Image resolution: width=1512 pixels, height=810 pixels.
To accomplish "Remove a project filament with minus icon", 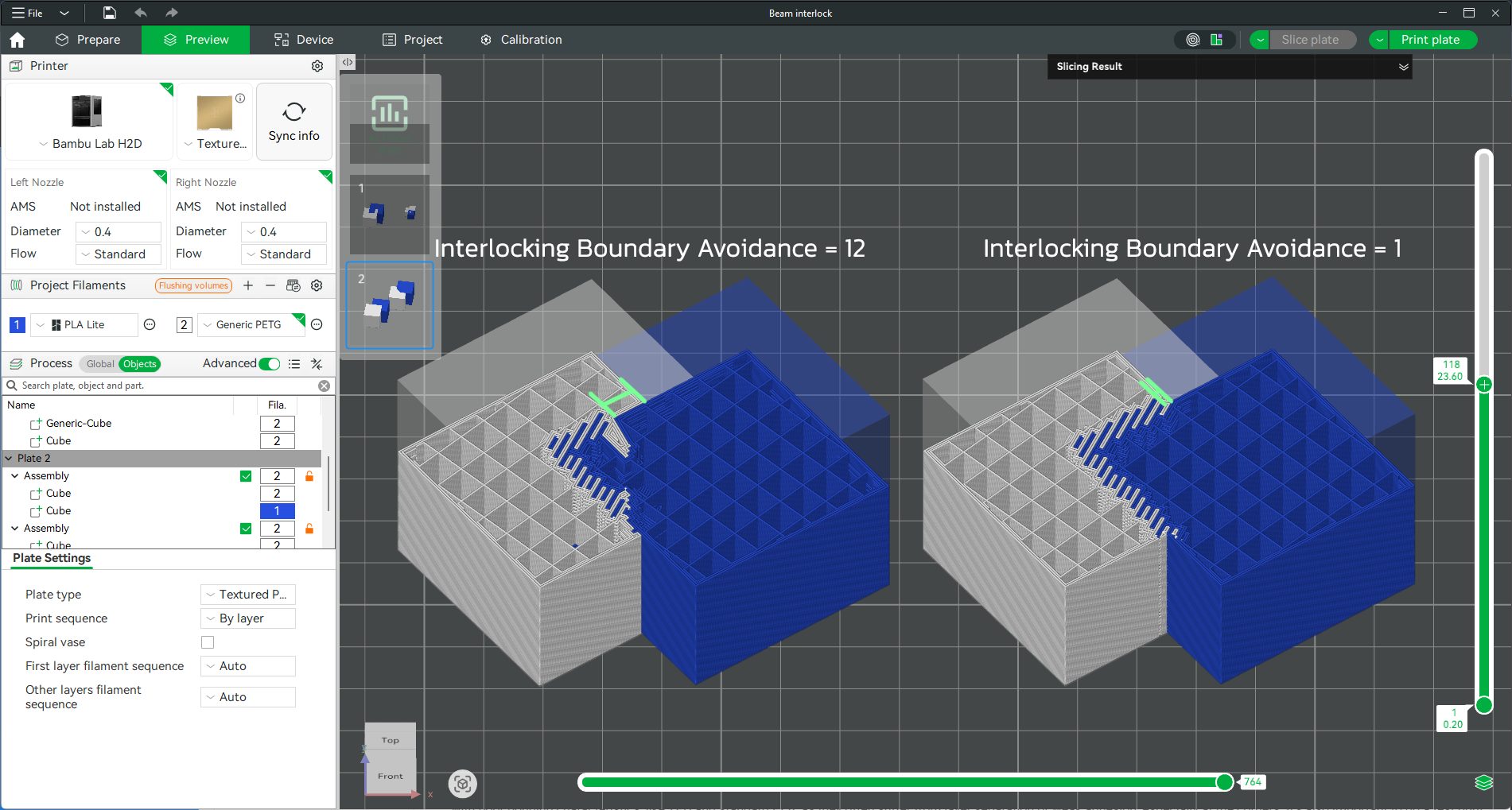I will pos(270,285).
